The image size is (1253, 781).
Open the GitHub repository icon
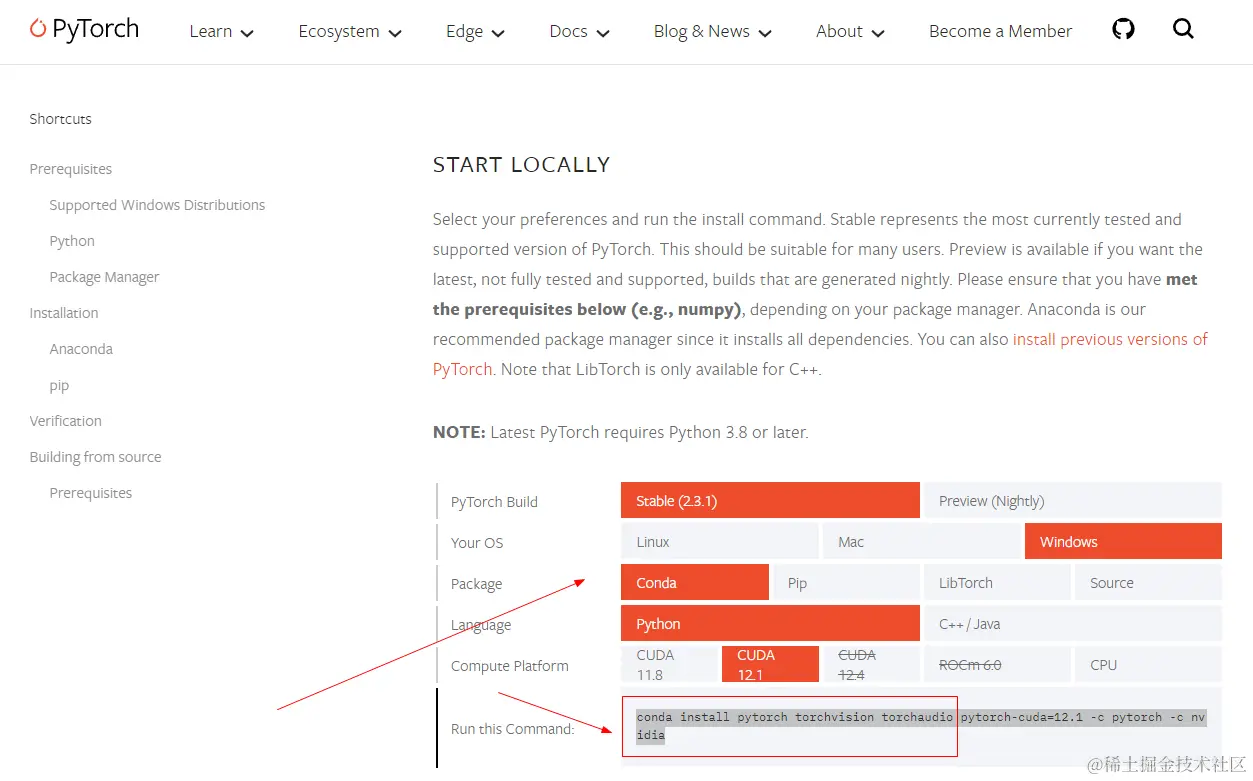coord(1123,29)
